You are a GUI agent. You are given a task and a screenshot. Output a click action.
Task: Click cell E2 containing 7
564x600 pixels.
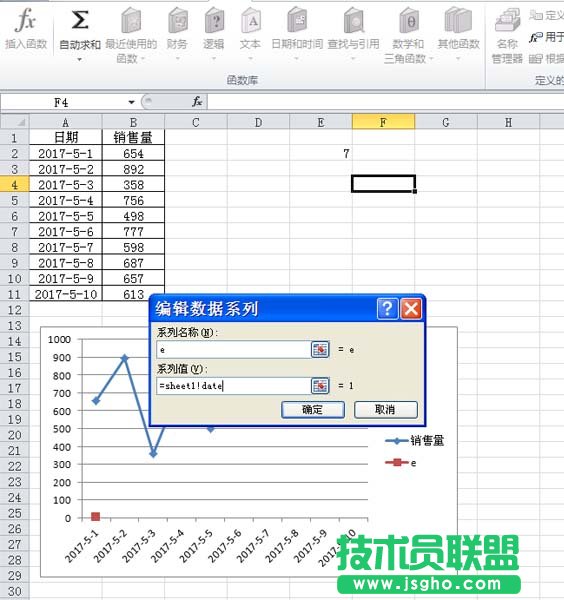321,153
